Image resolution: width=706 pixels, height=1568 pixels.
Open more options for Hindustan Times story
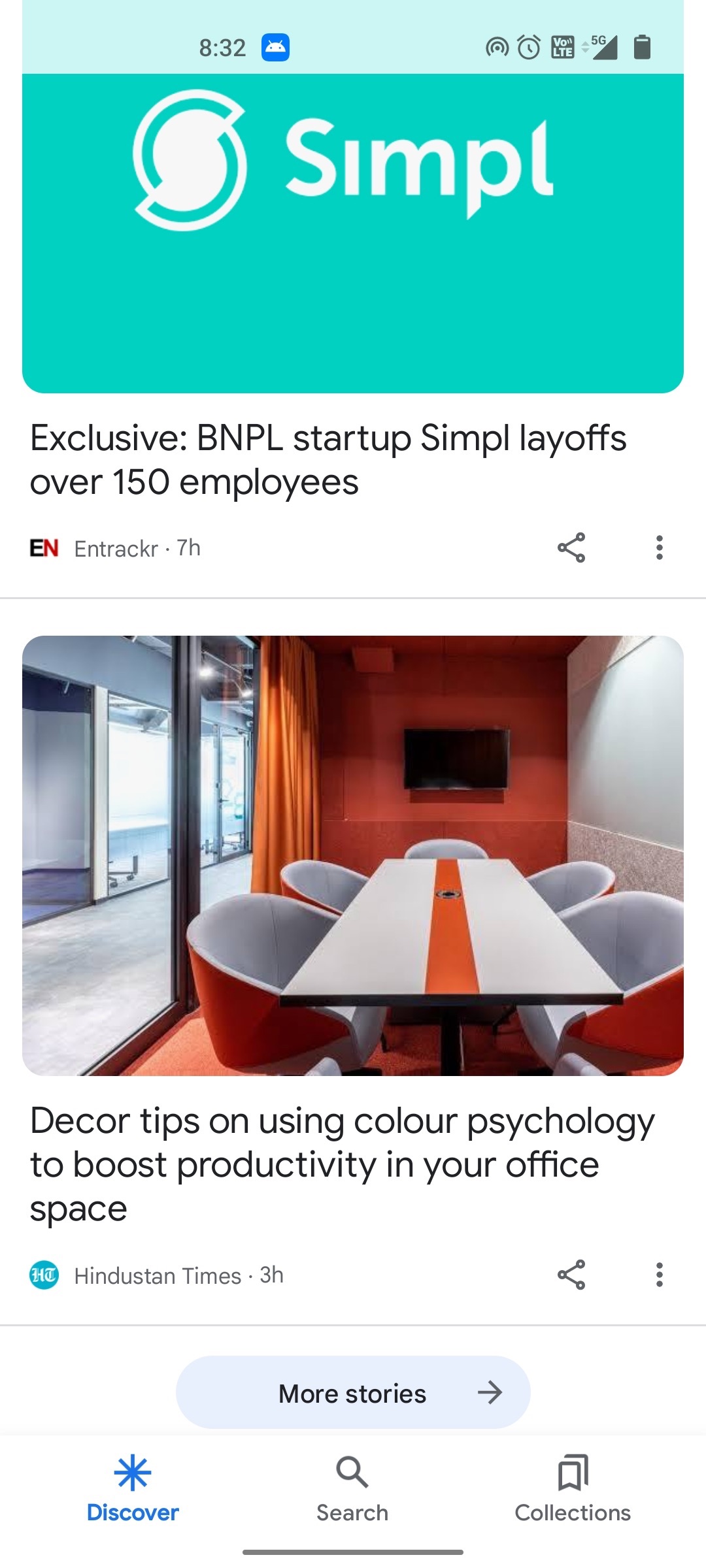tap(659, 1275)
